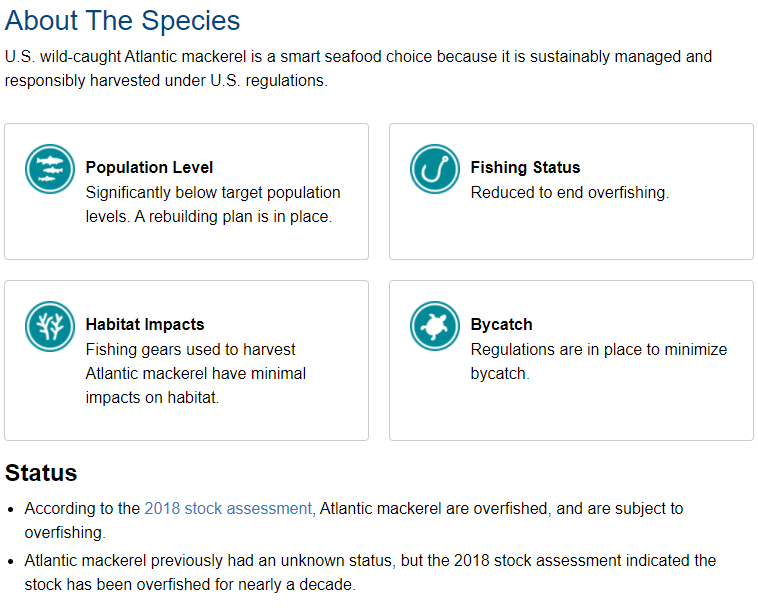Click the Fishing Status hook icon

click(x=435, y=169)
